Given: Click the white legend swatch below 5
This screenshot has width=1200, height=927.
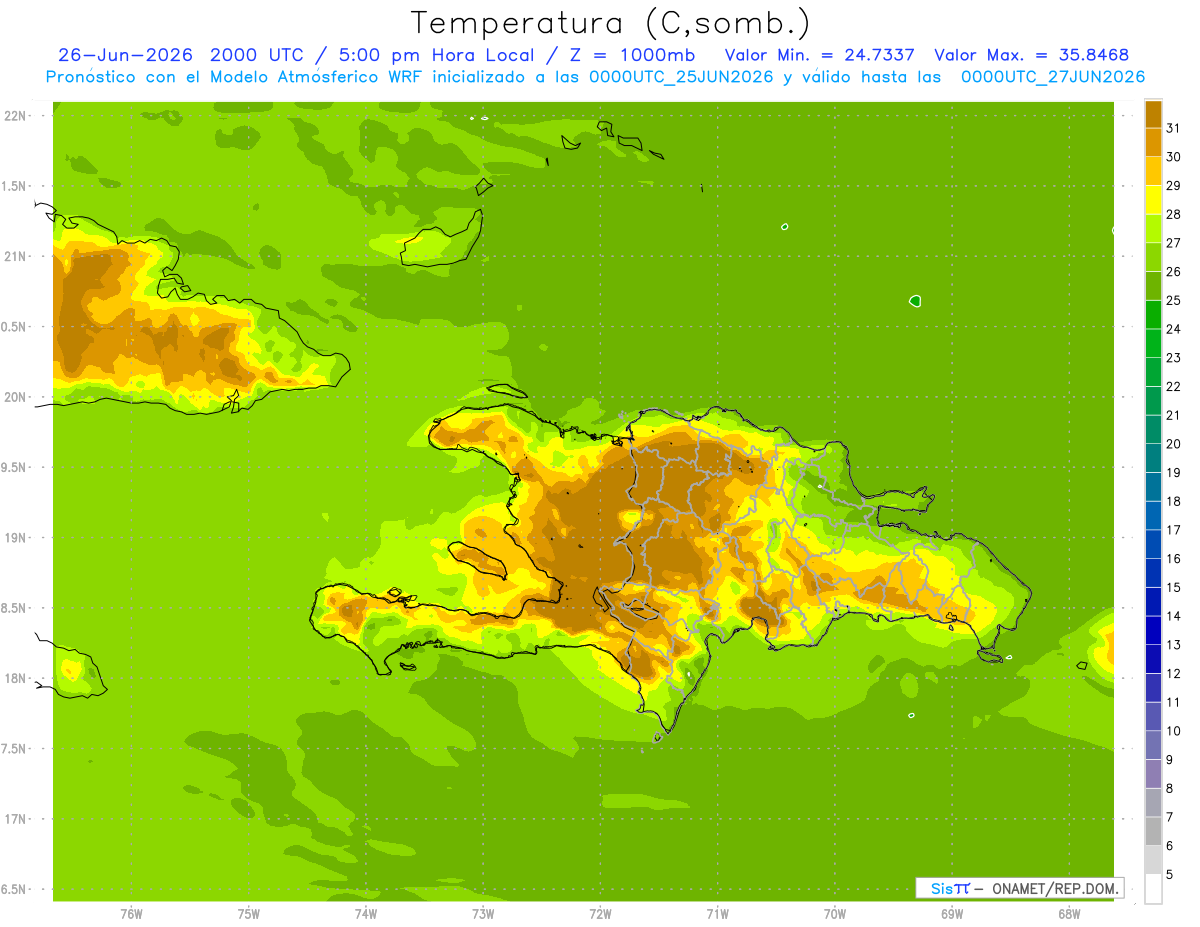Looking at the screenshot, I should coord(1153,888).
